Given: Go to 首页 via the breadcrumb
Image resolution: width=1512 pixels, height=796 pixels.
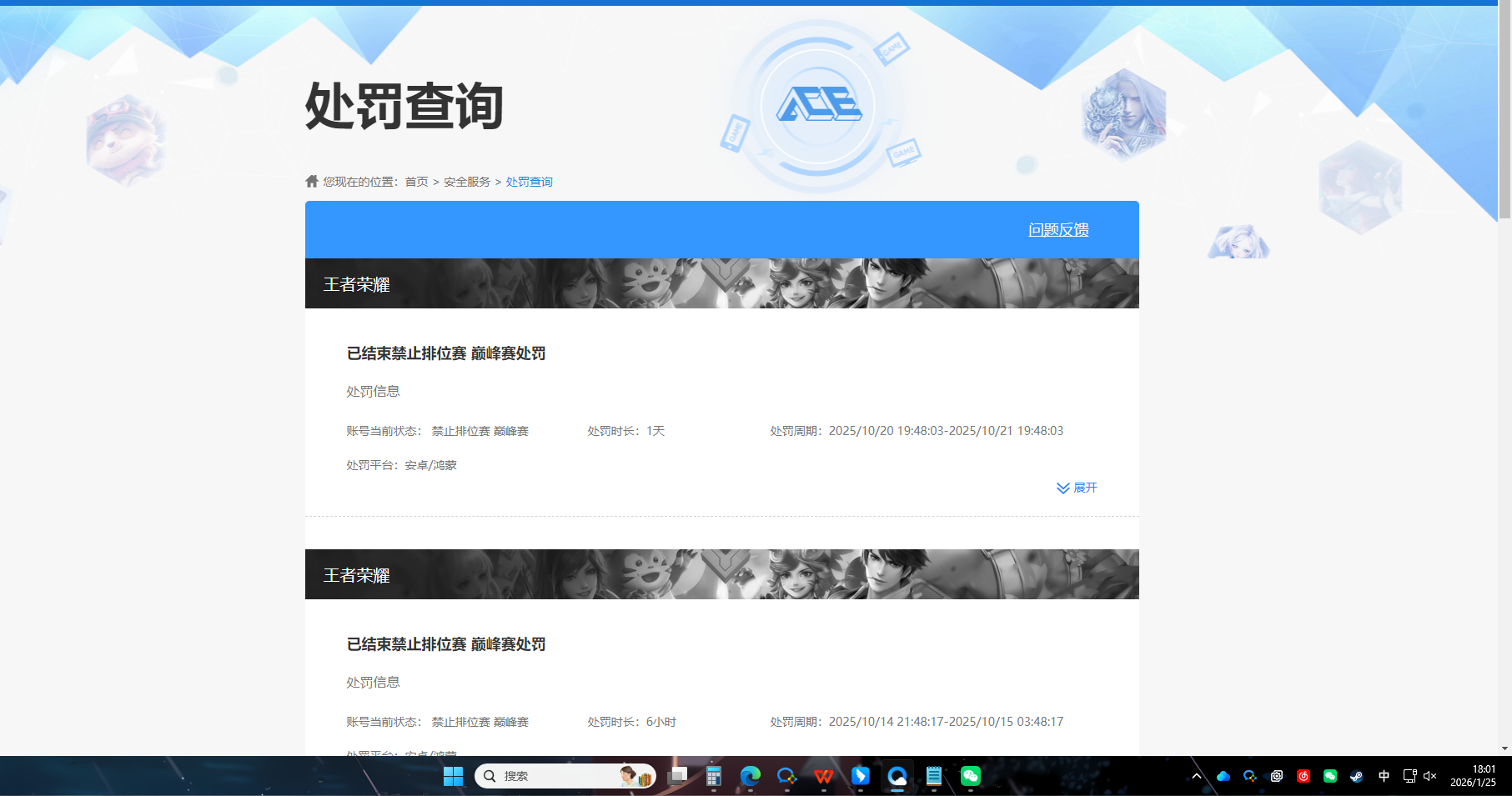Looking at the screenshot, I should (415, 181).
